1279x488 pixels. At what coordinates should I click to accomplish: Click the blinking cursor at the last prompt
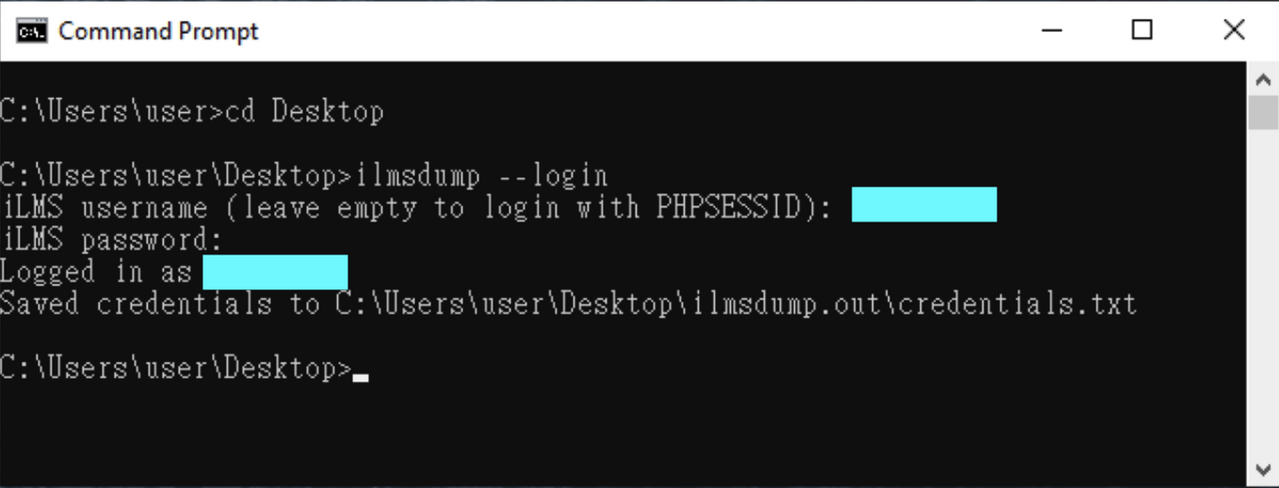(x=361, y=377)
